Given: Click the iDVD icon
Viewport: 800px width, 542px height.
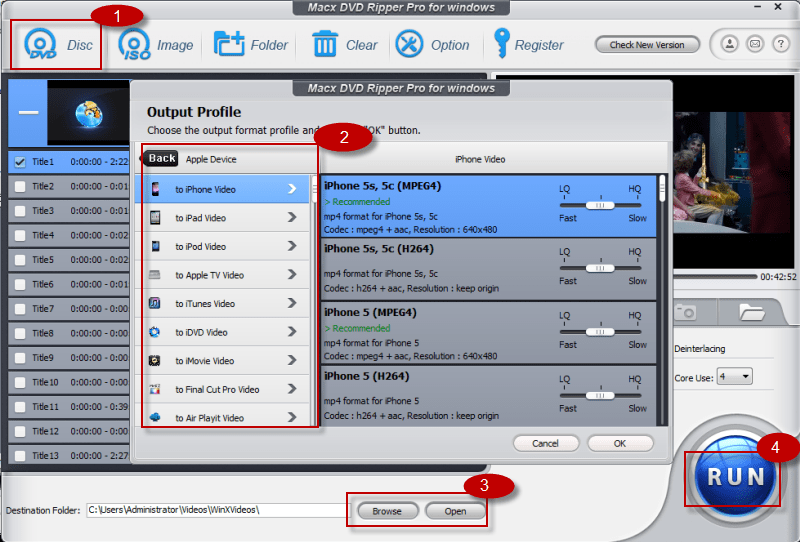Looking at the screenshot, I should 155,332.
